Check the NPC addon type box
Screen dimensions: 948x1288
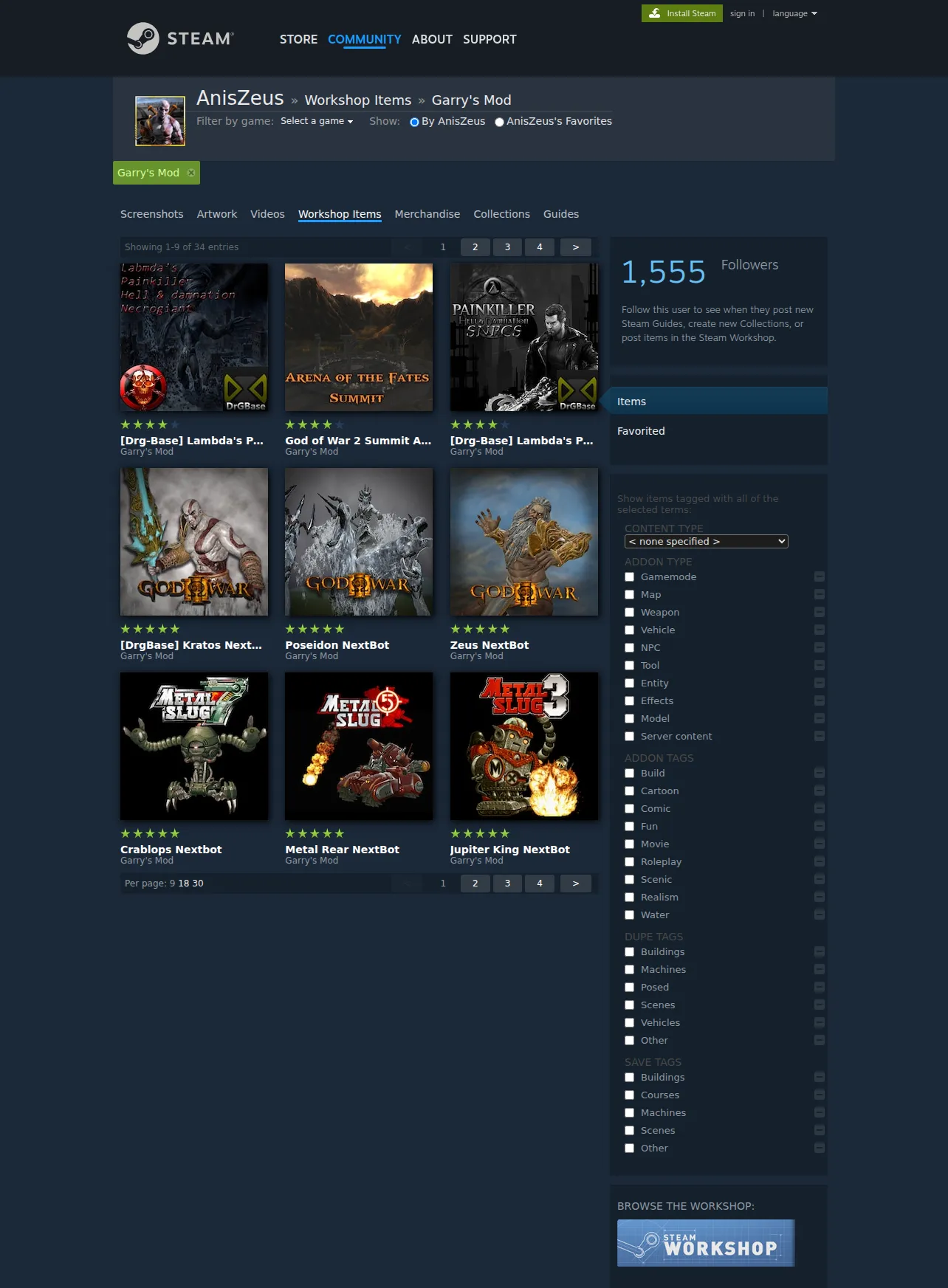pyautogui.click(x=630, y=648)
